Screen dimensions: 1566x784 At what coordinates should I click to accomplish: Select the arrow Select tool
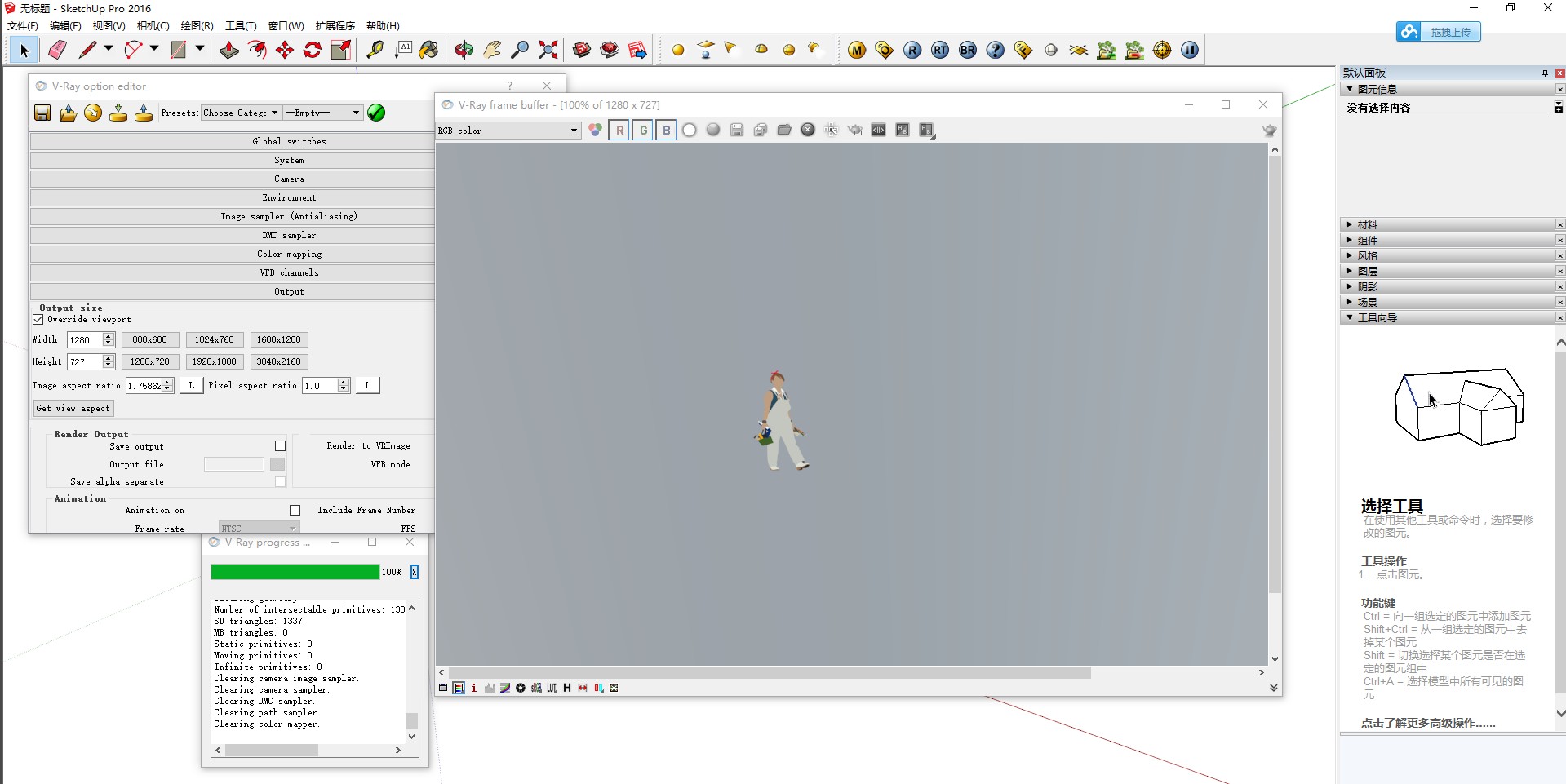(x=24, y=51)
